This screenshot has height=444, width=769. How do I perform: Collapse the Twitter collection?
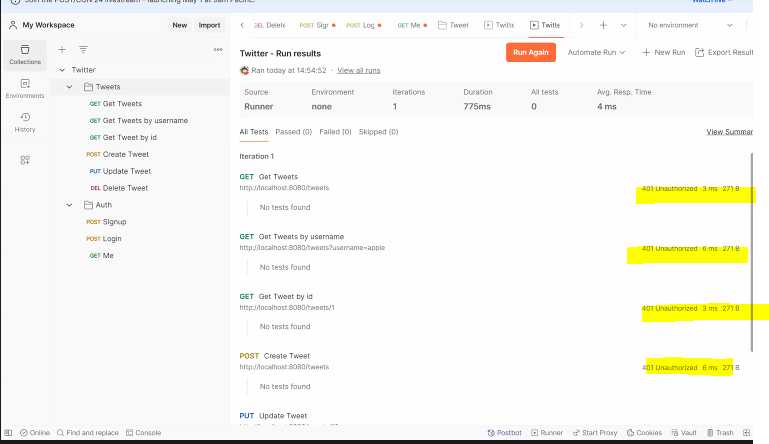(62, 70)
